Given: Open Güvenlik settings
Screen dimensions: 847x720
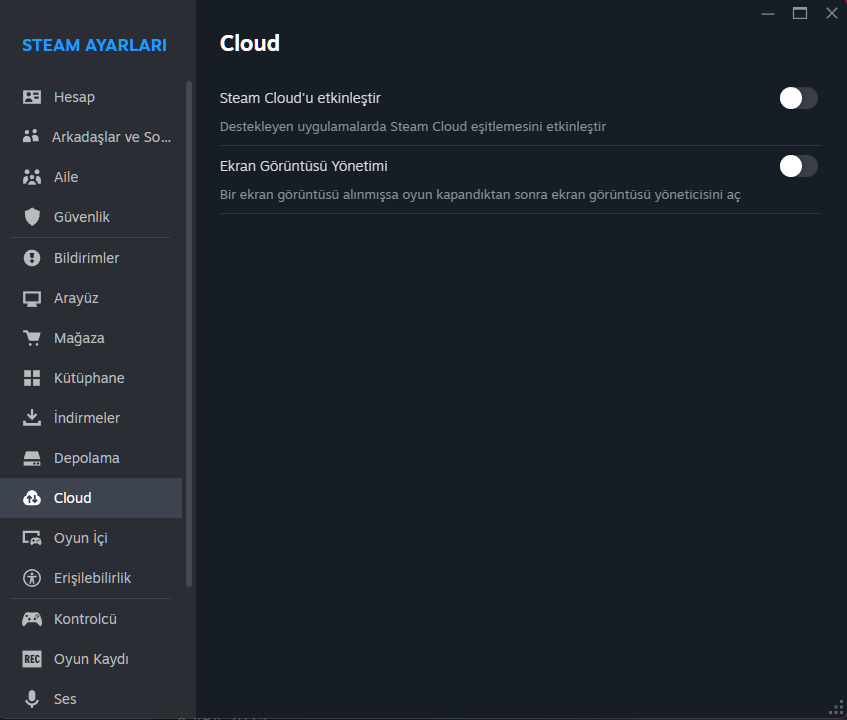Looking at the screenshot, I should pyautogui.click(x=91, y=217).
